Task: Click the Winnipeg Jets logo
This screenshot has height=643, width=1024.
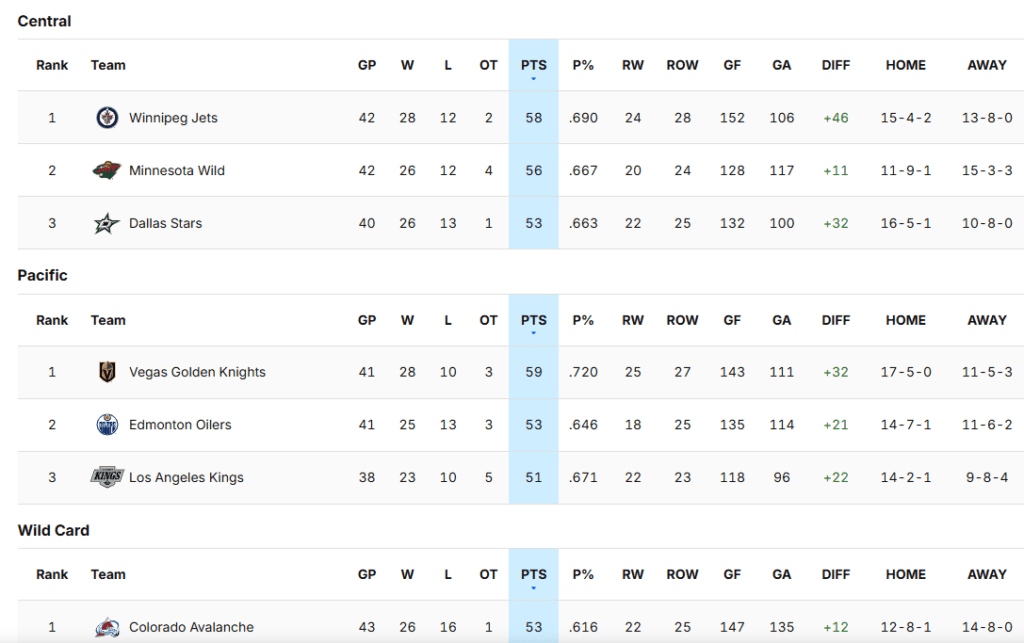Action: click(x=107, y=118)
